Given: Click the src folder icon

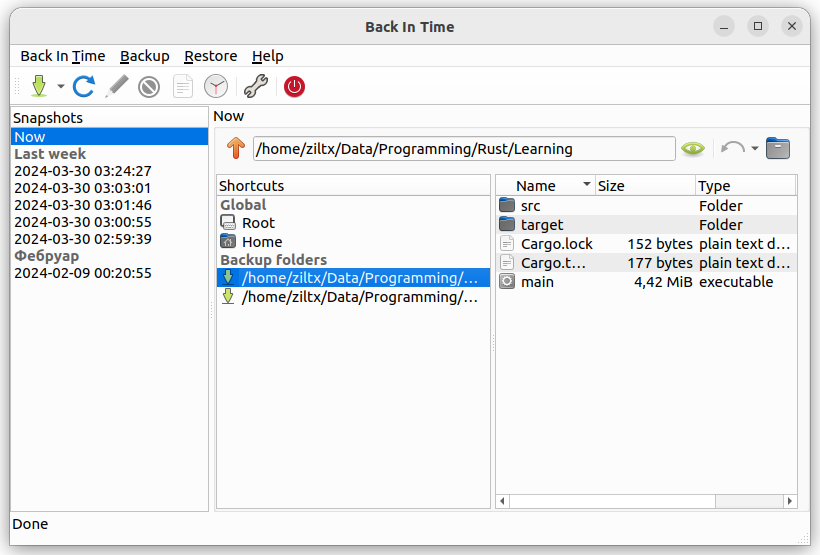Looking at the screenshot, I should 507,205.
